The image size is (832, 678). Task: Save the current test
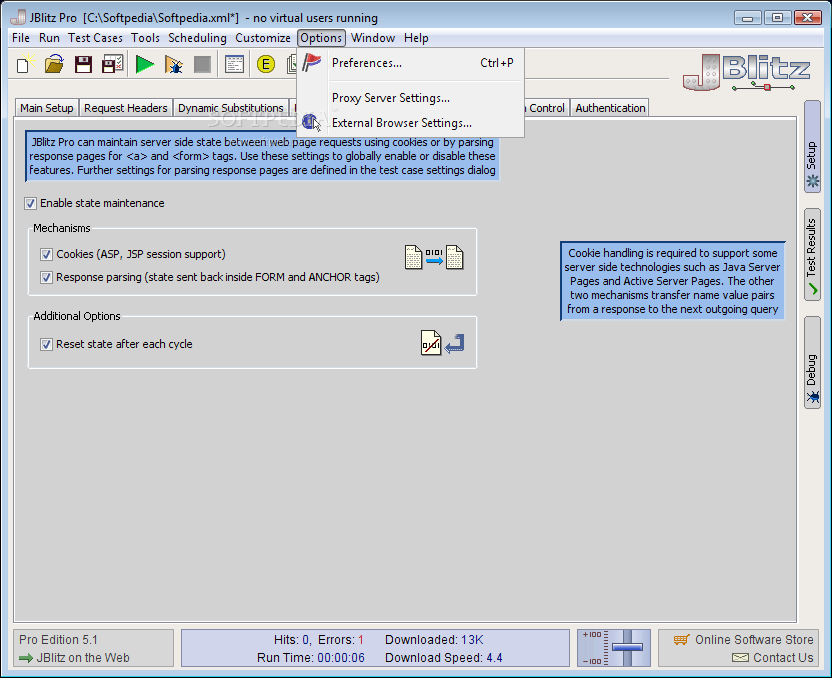(x=83, y=65)
